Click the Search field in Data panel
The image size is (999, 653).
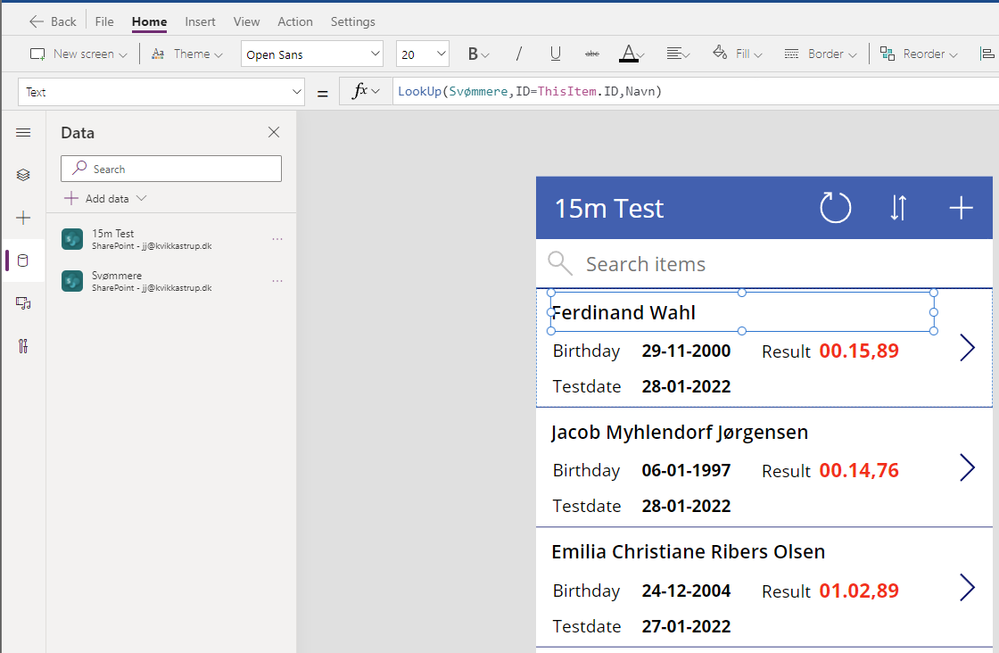(171, 169)
